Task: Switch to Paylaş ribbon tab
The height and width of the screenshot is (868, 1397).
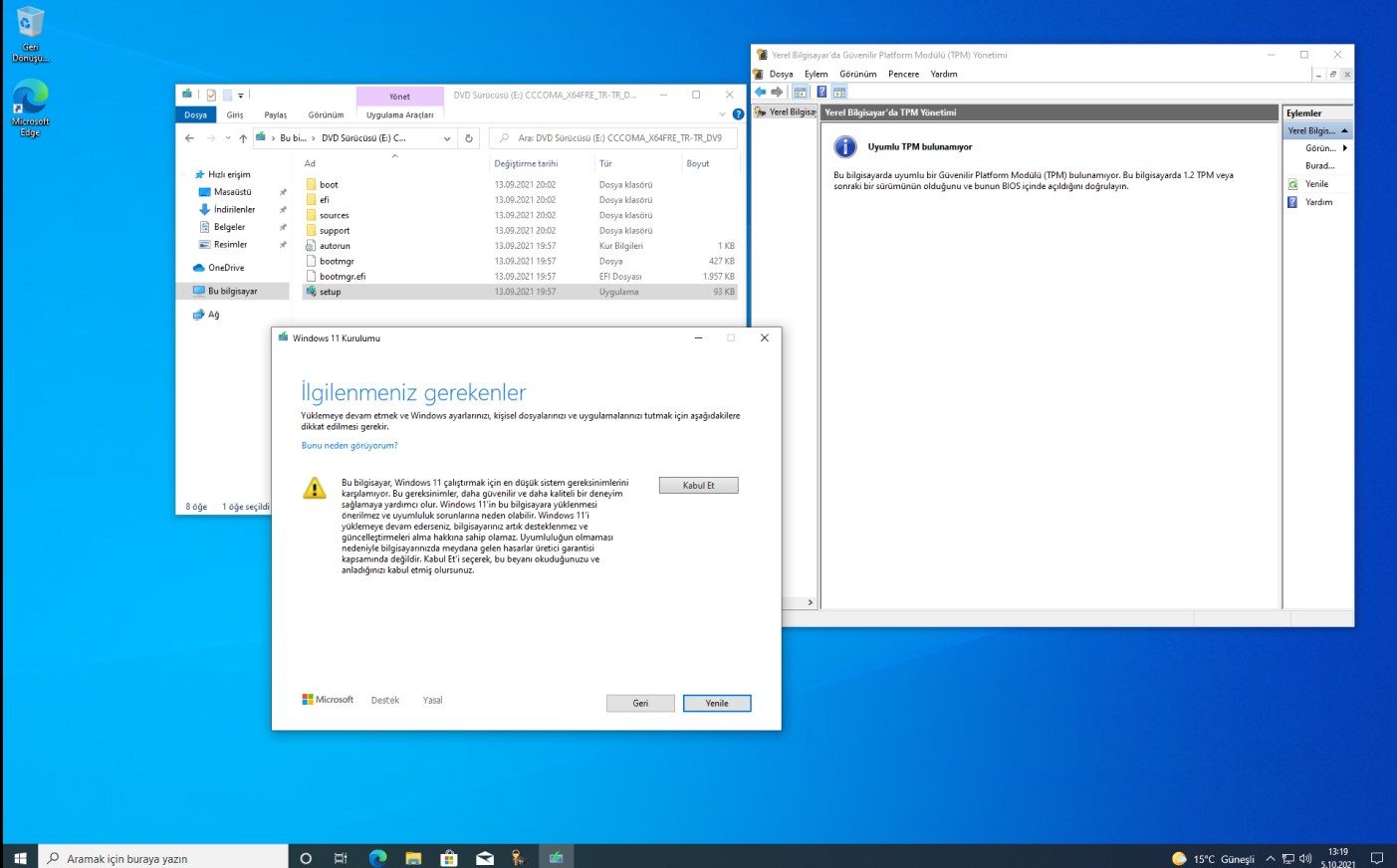Action: point(276,114)
